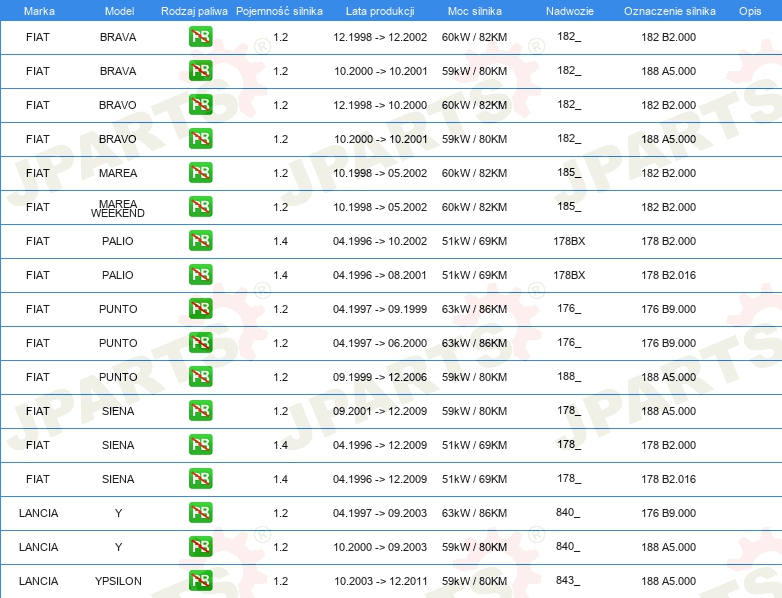Click fuel icon in BRAVO 182 B2.000 row
Screen dimensions: 782x598
coord(200,105)
